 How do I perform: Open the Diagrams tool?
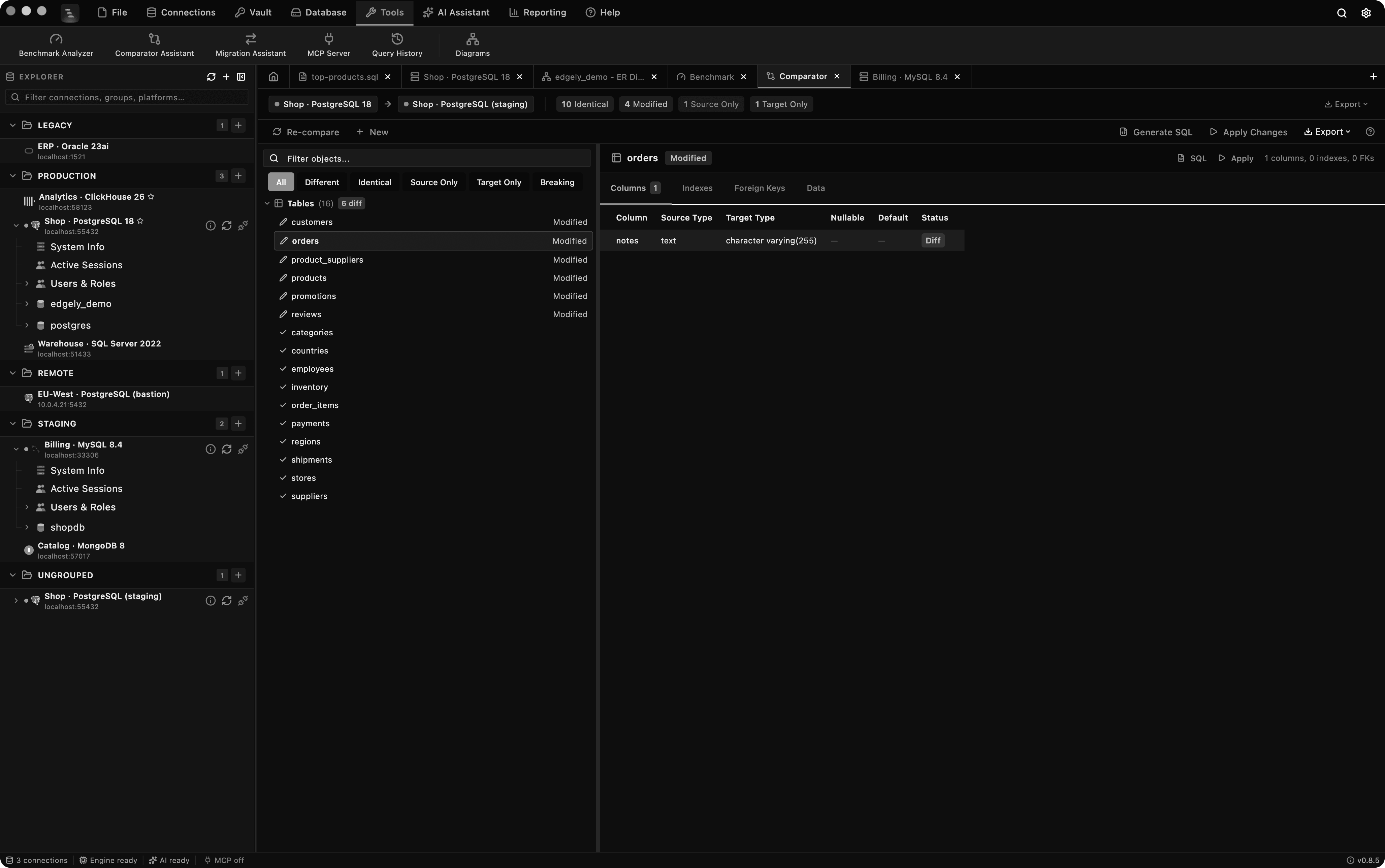click(x=472, y=45)
